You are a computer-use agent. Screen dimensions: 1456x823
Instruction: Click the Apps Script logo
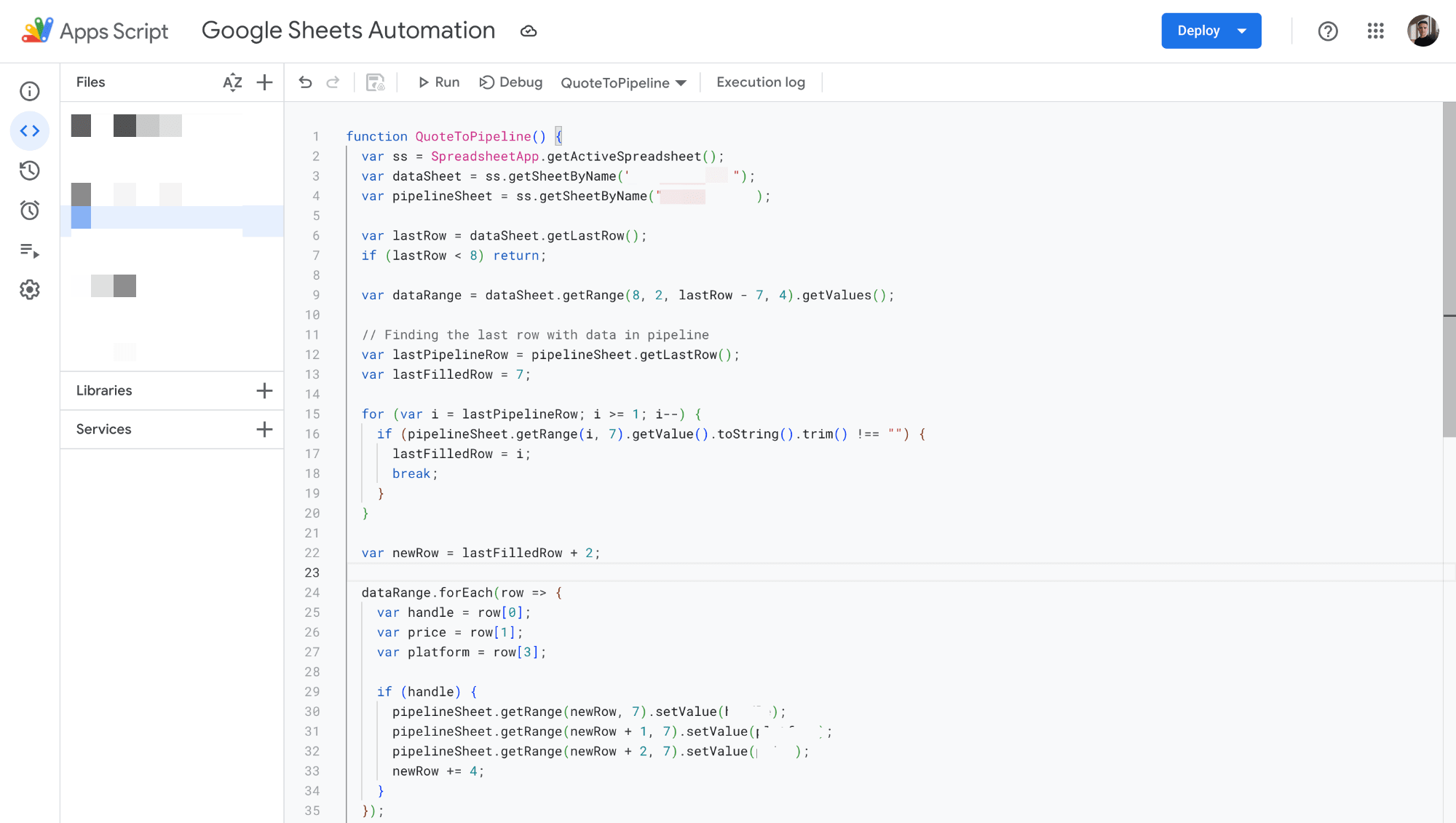(x=95, y=31)
